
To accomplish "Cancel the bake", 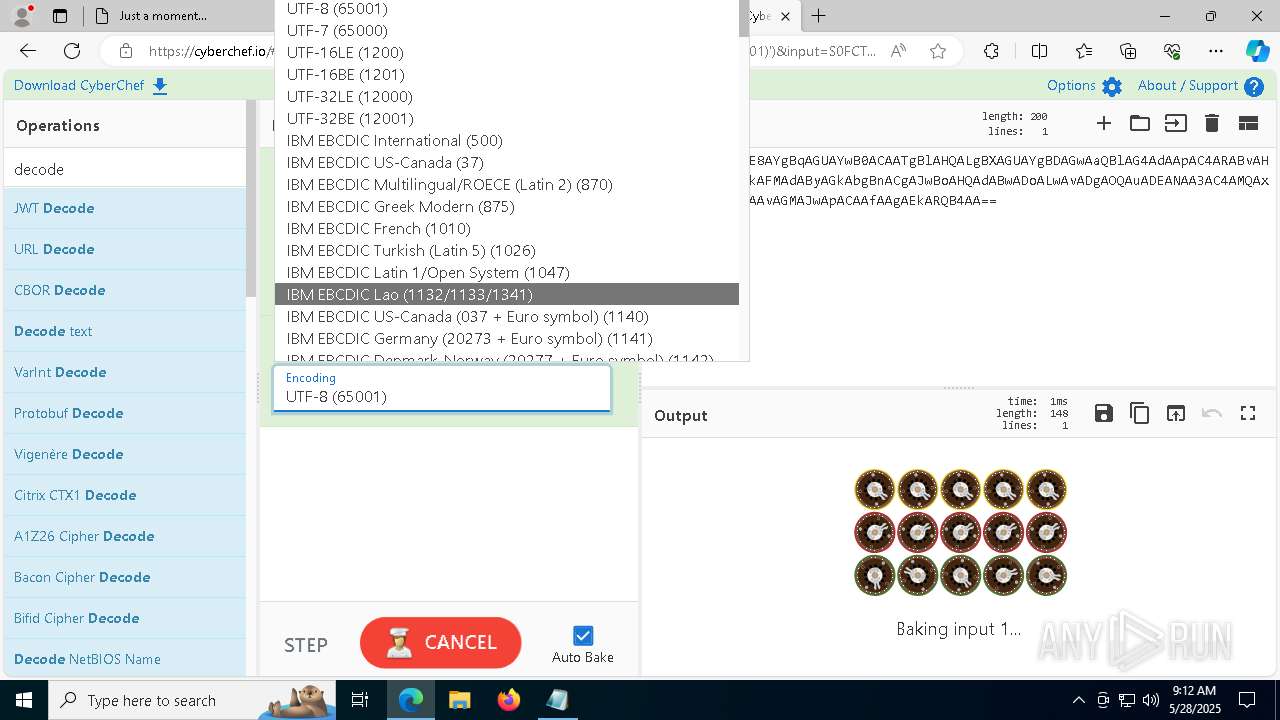I will point(441,642).
